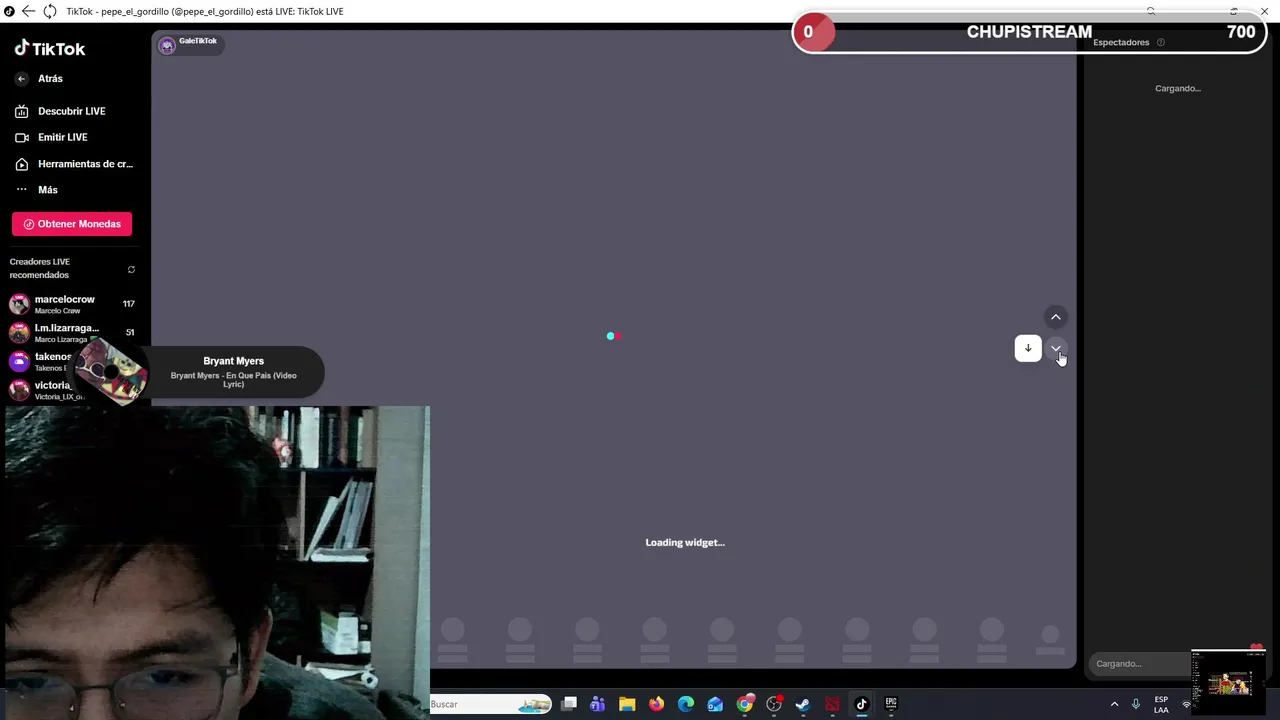Screen dimensions: 1280x720
Task: Refresh recommended LIVE creators list
Action: pyautogui.click(x=131, y=269)
